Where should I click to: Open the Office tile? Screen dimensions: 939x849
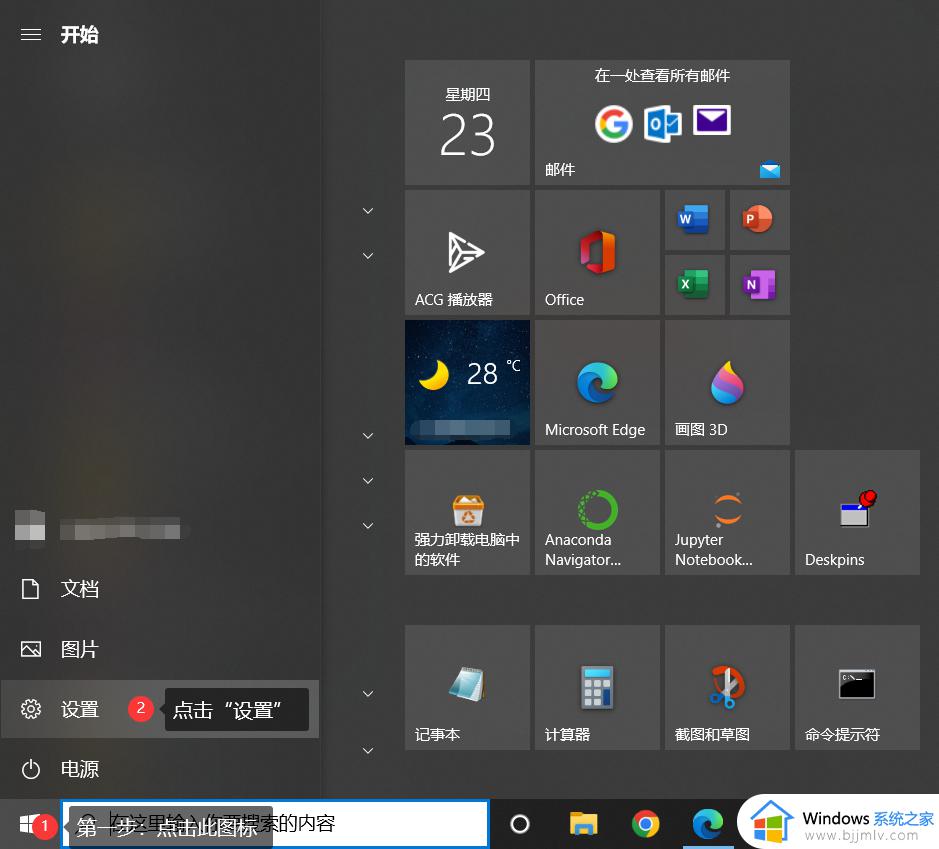[597, 252]
